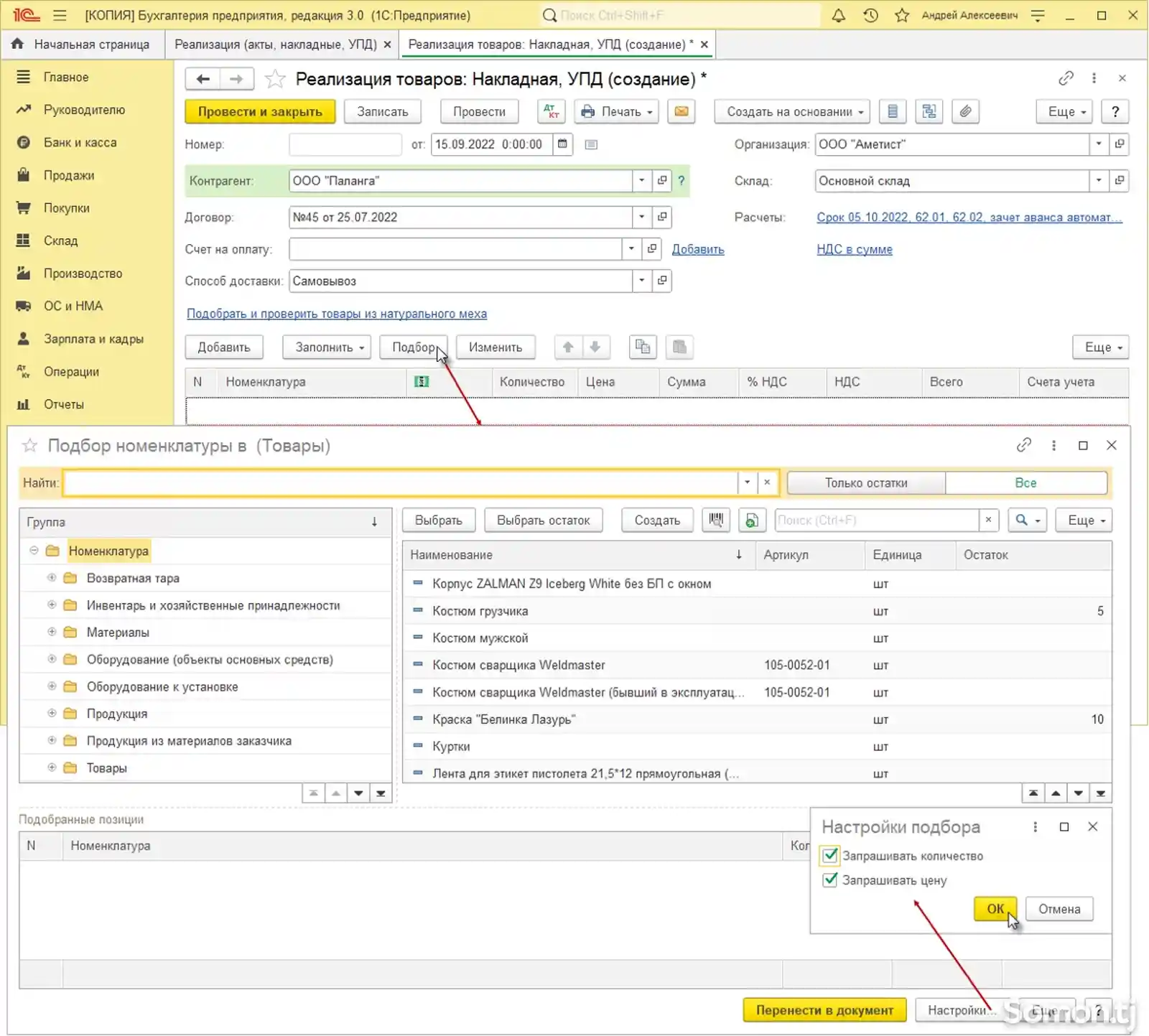Open Контрагент dropdown arrow
The width and height of the screenshot is (1149, 1036).
click(642, 181)
